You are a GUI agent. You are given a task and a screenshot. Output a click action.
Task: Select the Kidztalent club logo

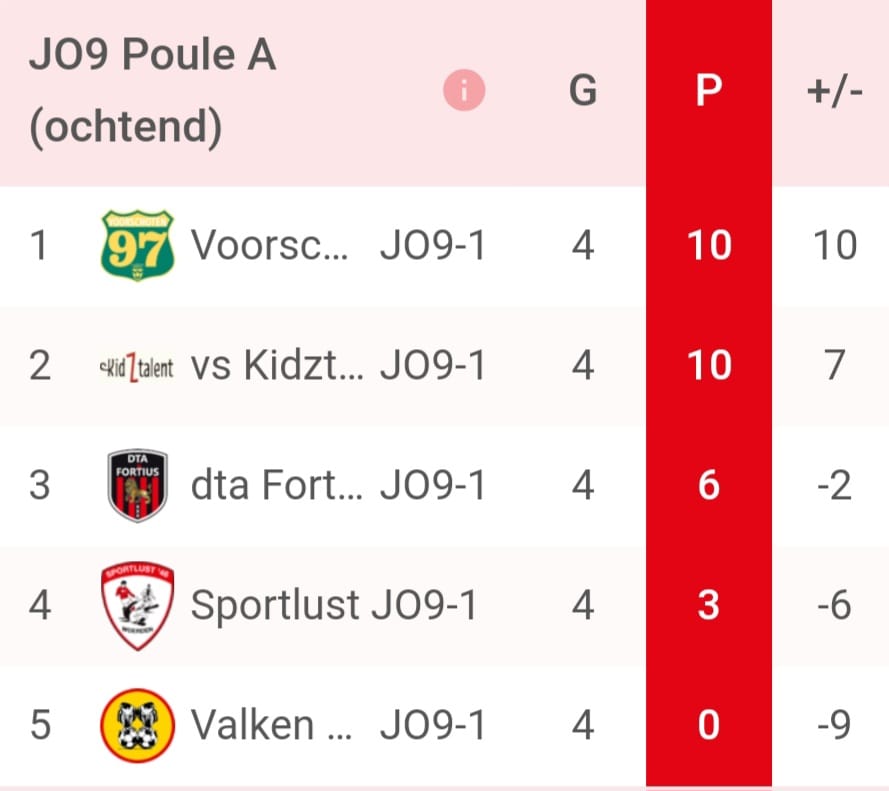[137, 366]
